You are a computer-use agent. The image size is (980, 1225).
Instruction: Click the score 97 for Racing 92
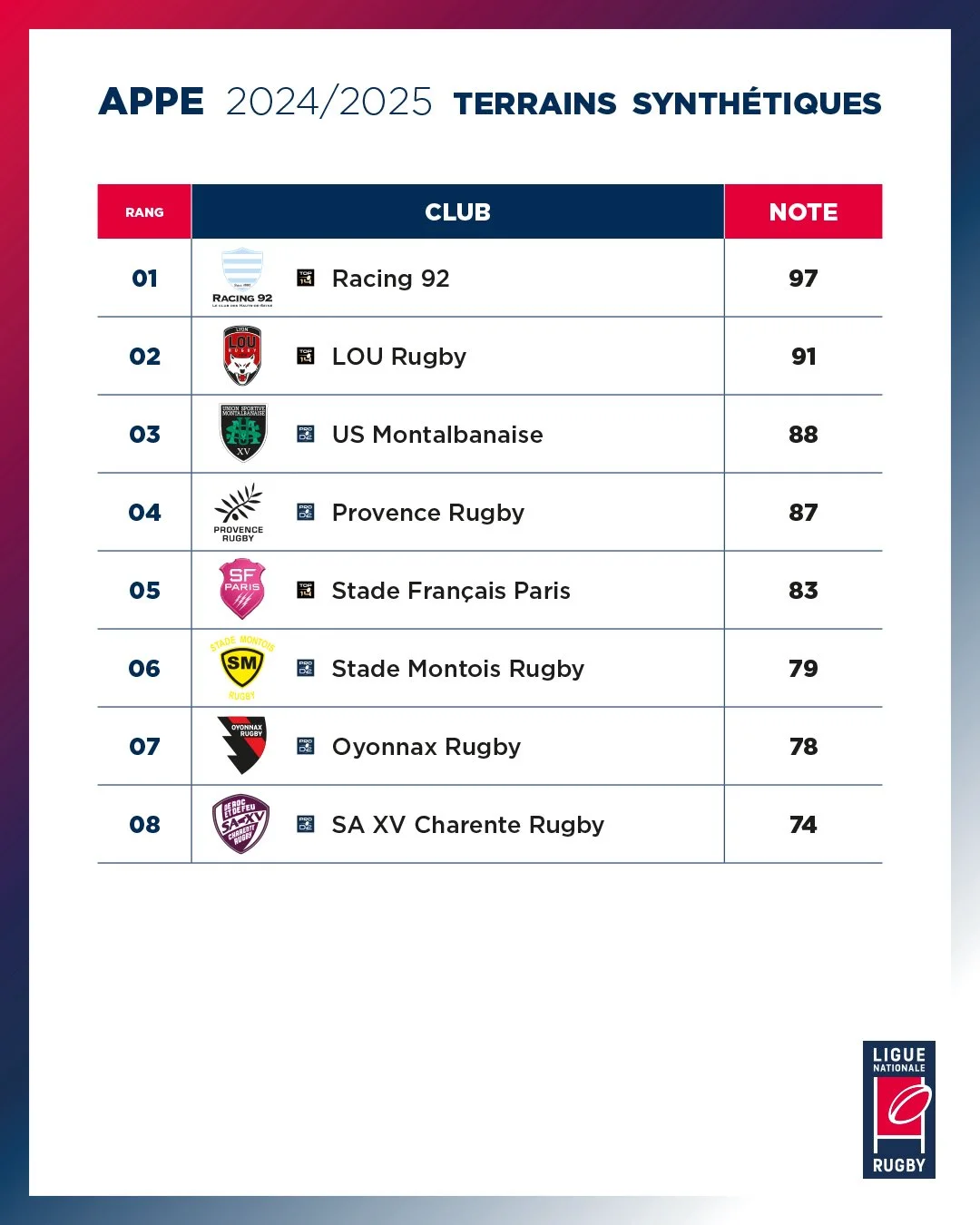coord(803,279)
